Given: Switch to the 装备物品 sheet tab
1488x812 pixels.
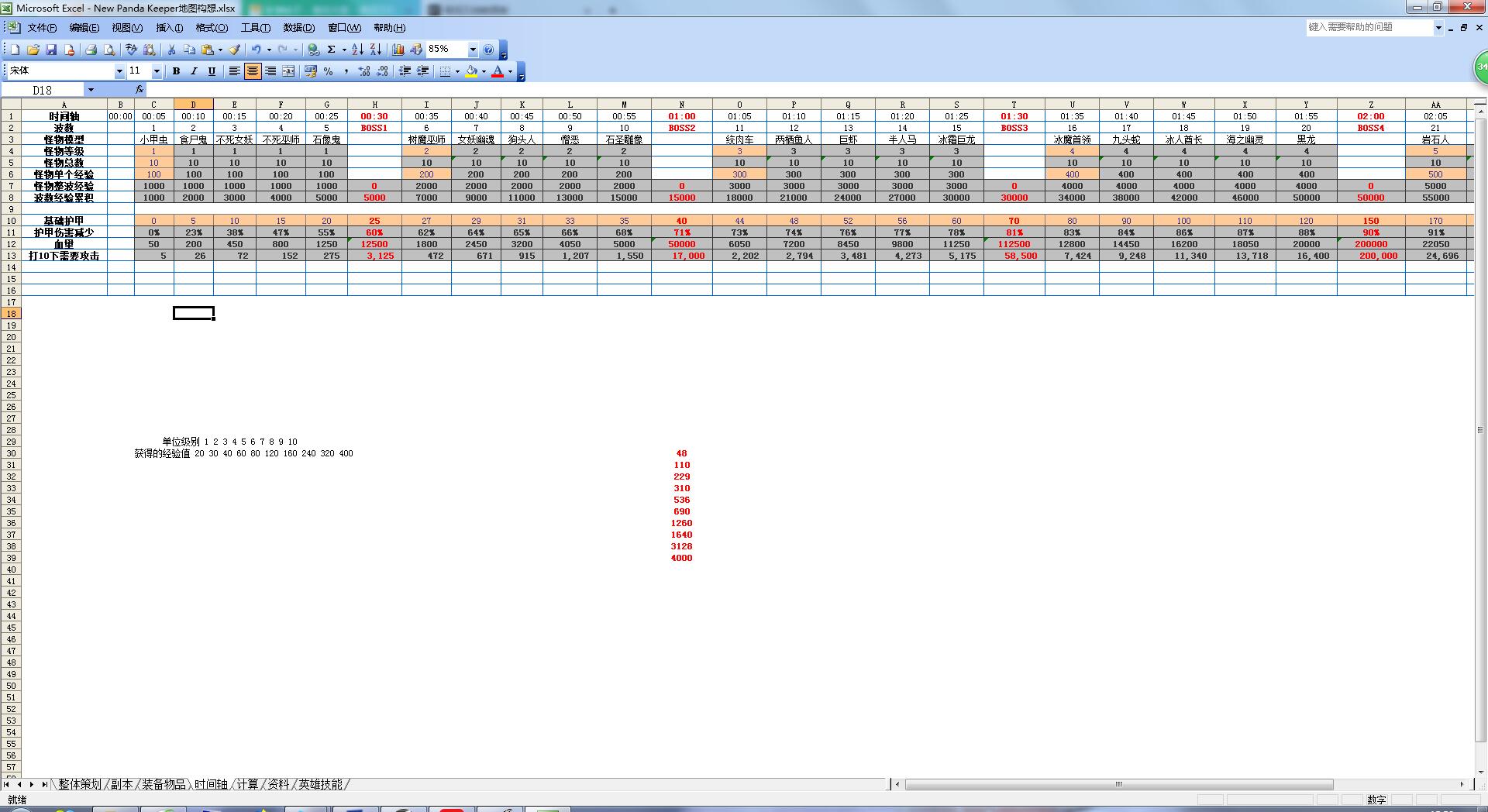Looking at the screenshot, I should [x=164, y=785].
